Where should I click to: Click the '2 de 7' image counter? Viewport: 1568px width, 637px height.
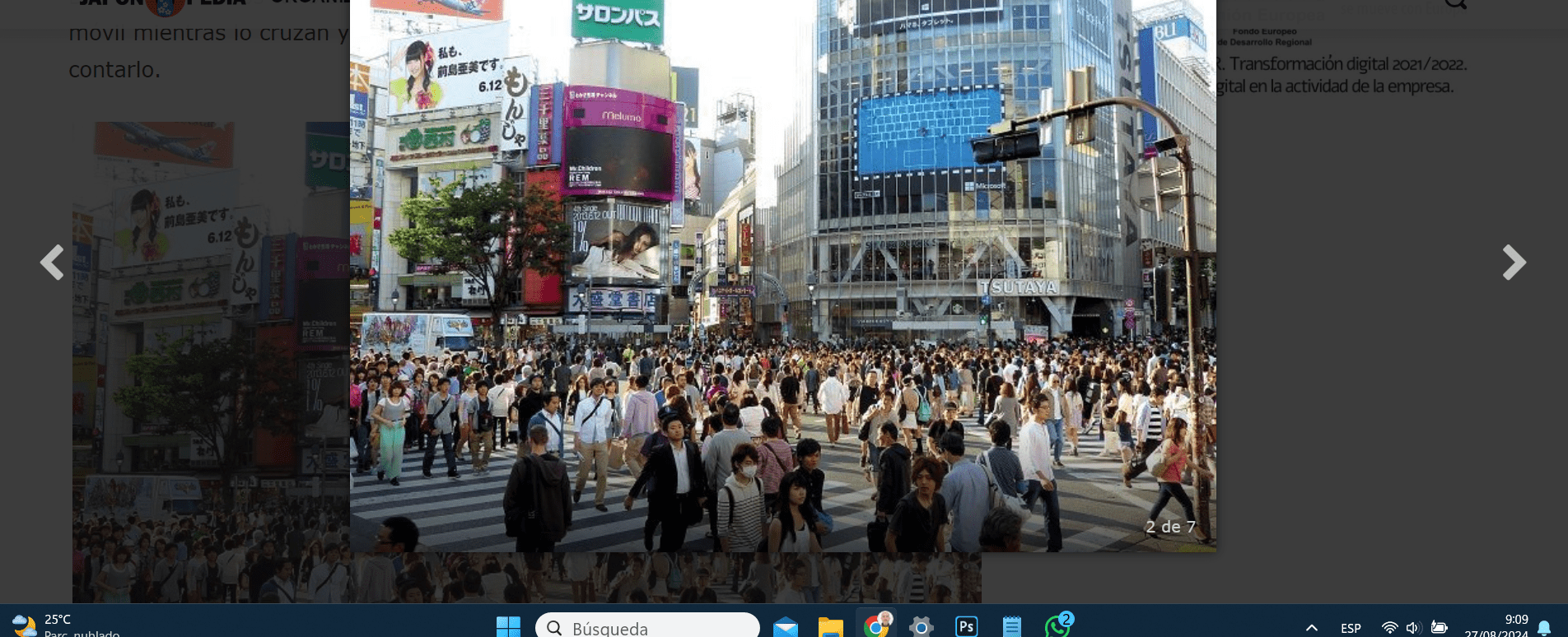point(1169,527)
